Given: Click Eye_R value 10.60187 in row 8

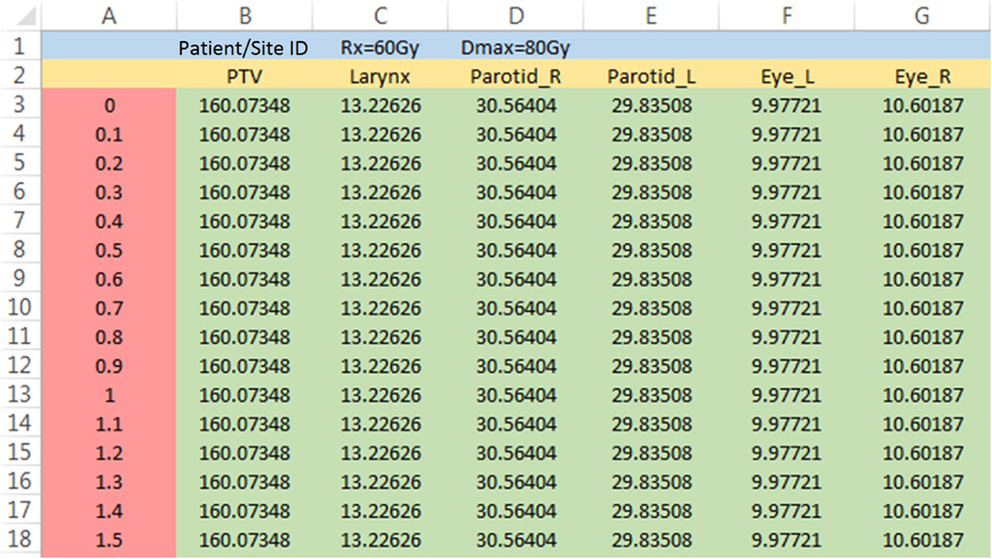Looking at the screenshot, I should pos(922,250).
